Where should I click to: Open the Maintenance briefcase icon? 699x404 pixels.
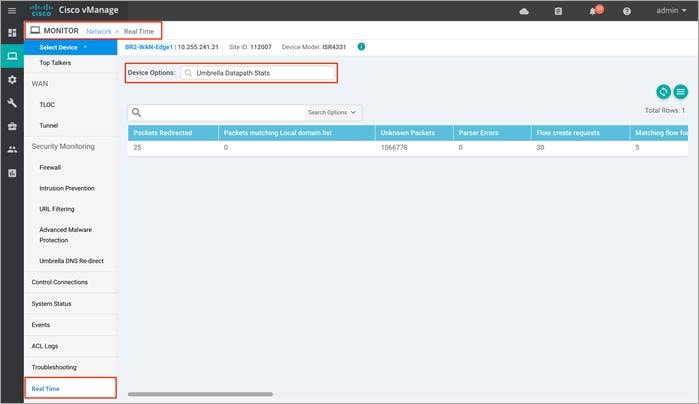click(x=12, y=127)
